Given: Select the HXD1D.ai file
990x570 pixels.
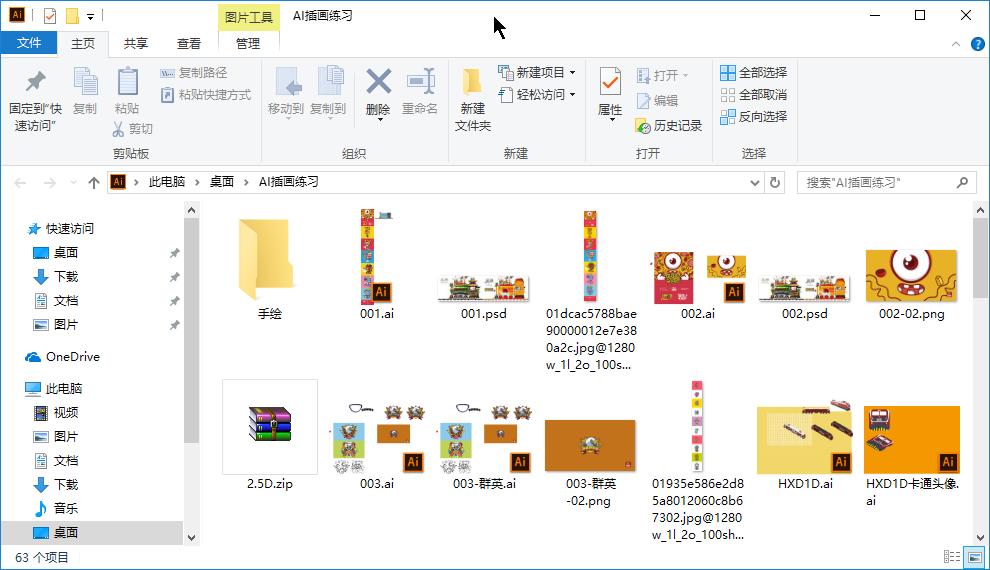Looking at the screenshot, I should pyautogui.click(x=805, y=445).
